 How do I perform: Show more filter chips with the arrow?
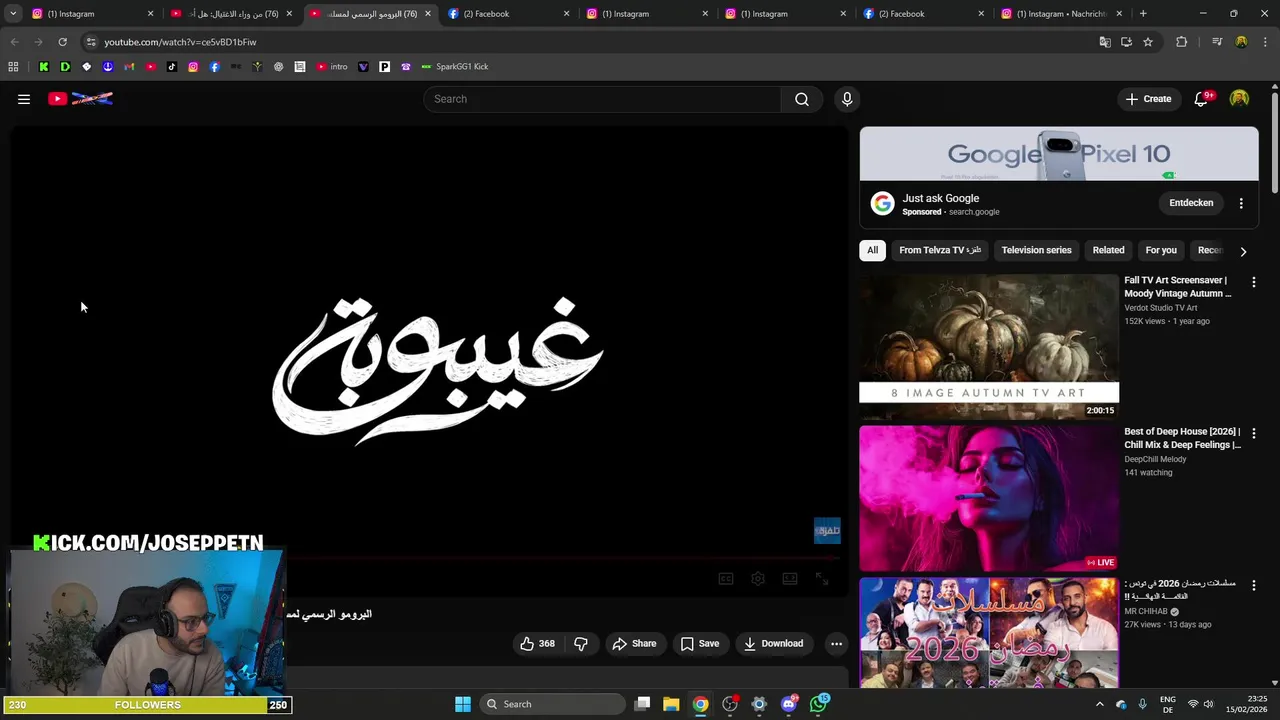pos(1243,251)
